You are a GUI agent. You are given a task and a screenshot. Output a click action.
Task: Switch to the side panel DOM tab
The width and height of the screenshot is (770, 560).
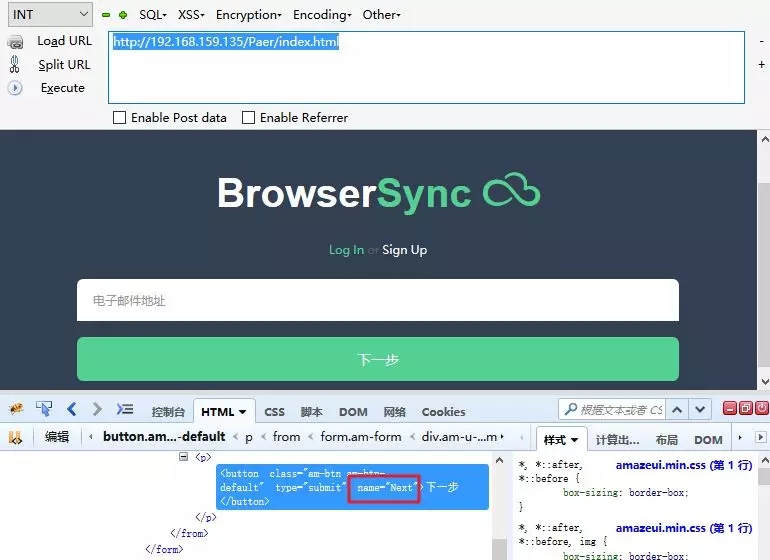point(708,440)
